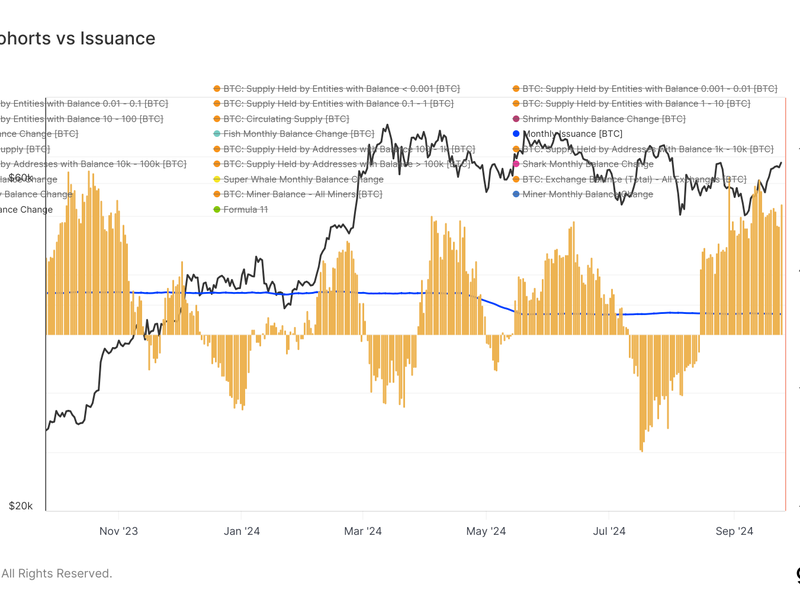This screenshot has width=800, height=600.
Task: Click Fish Monthly Balance Change teal marker
Action: (x=216, y=134)
